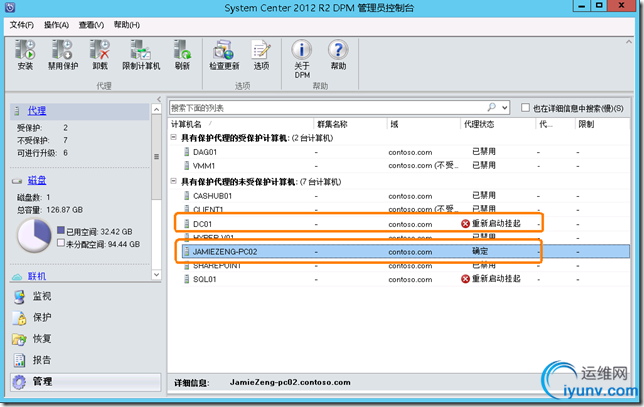Collapse the unprotected computers group
Screen dimensions: 644x407
tap(173, 181)
